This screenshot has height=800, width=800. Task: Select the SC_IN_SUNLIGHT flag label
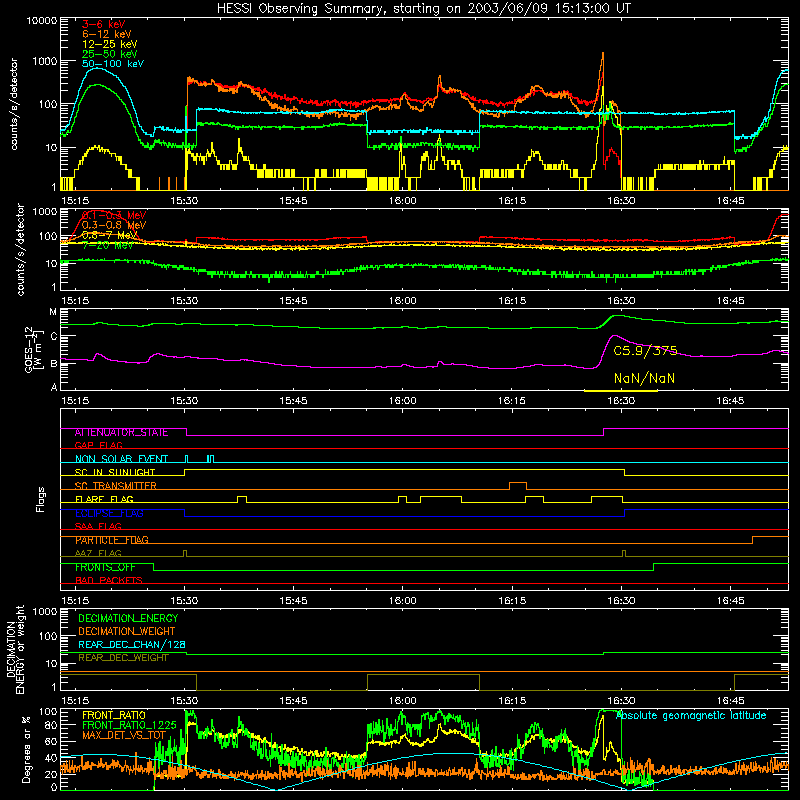pyautogui.click(x=115, y=472)
